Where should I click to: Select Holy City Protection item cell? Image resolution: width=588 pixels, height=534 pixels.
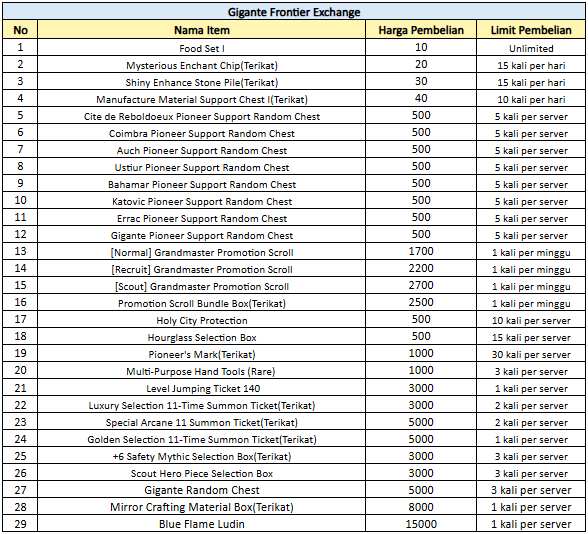click(x=201, y=320)
